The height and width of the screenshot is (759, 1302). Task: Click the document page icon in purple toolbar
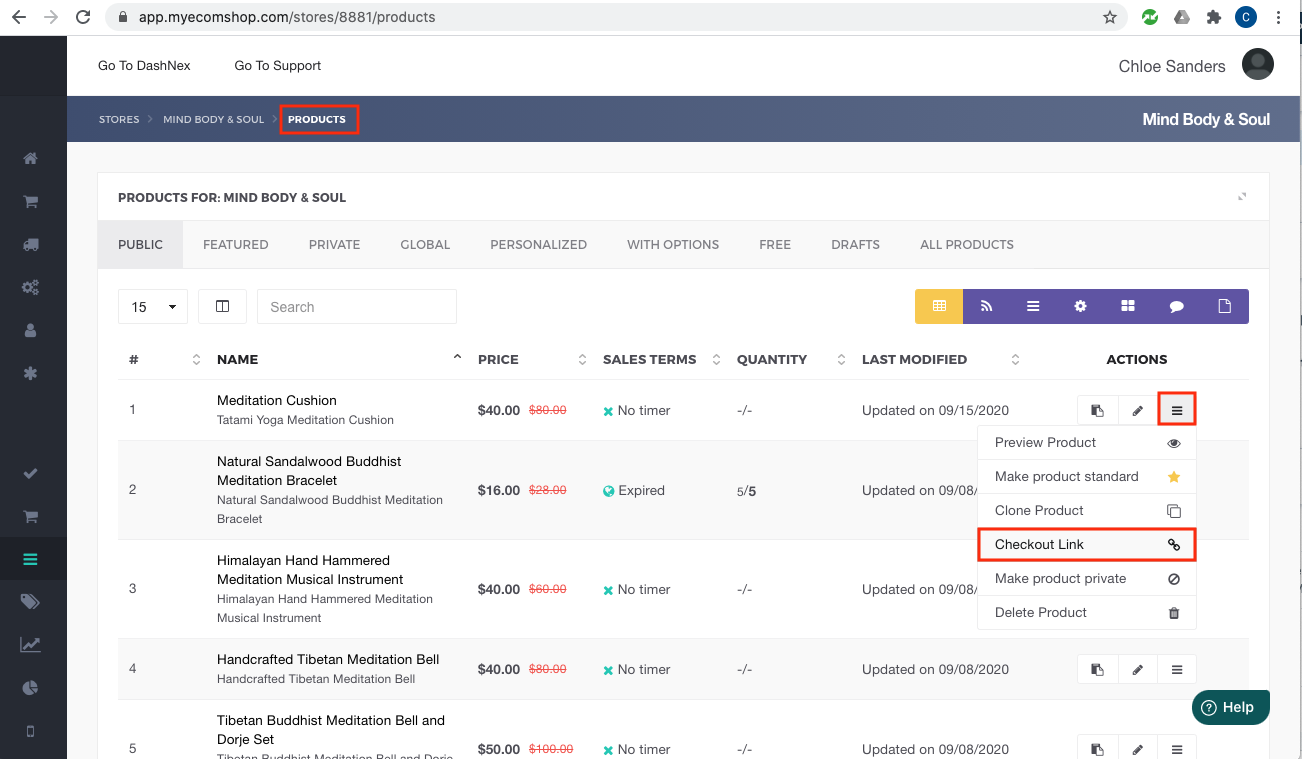pyautogui.click(x=1224, y=307)
